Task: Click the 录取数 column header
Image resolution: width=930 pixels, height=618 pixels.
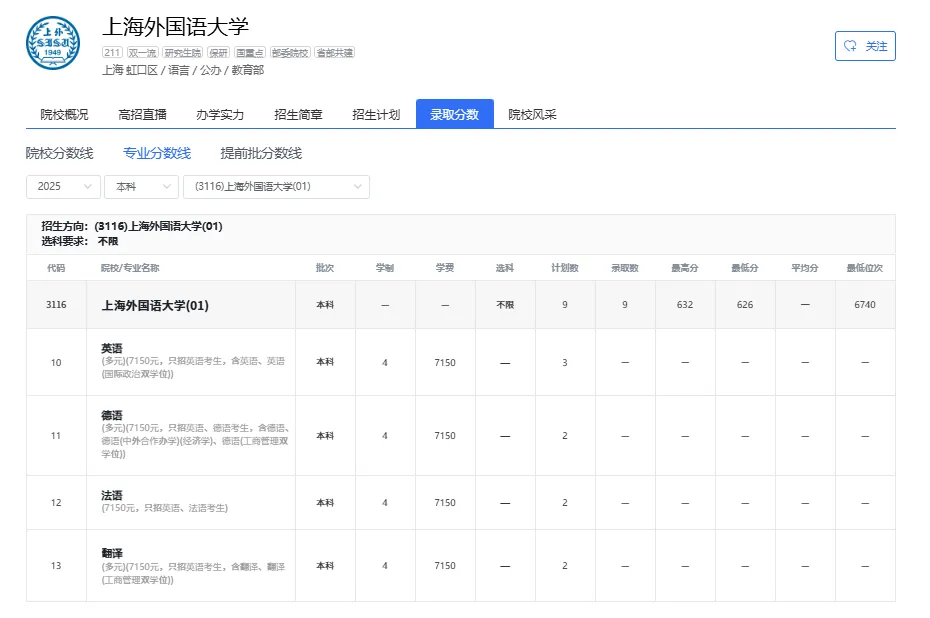Action: (625, 268)
